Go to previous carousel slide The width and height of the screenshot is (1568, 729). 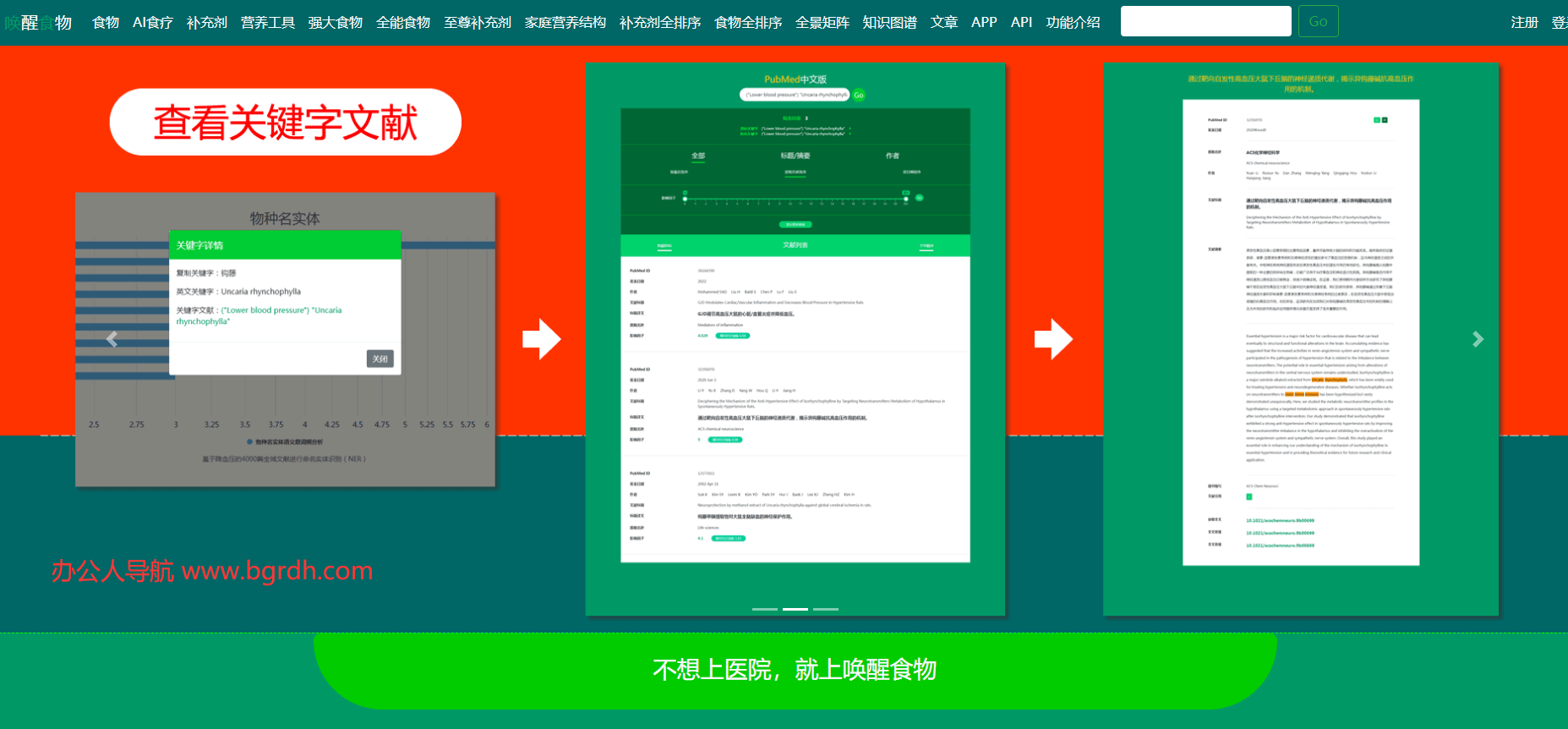coord(112,339)
